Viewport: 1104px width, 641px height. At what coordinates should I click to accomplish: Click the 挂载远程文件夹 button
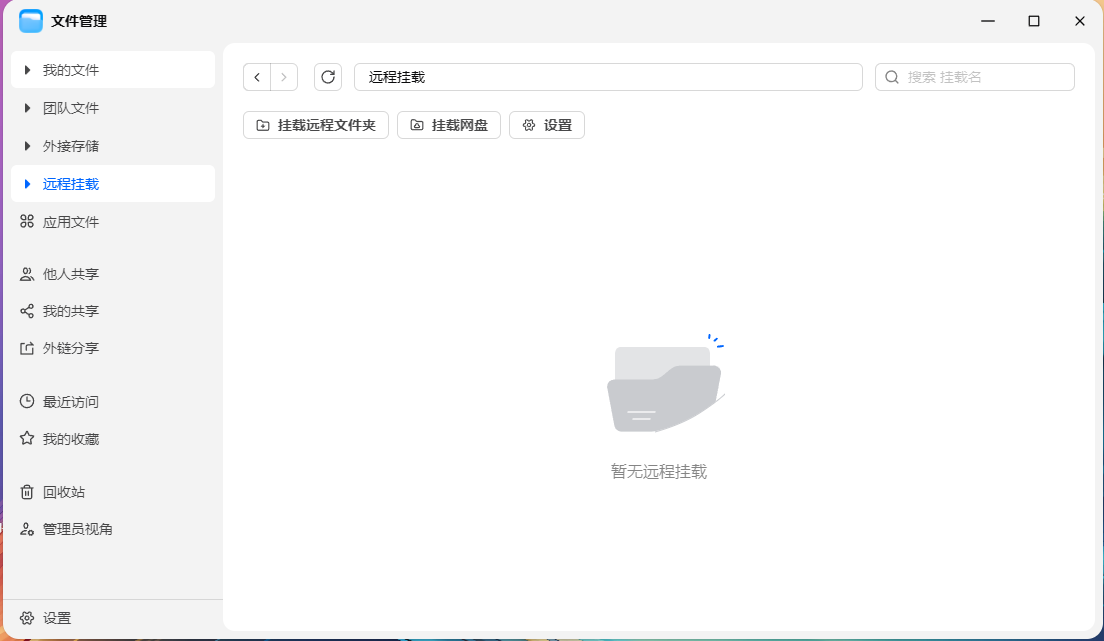[x=316, y=125]
